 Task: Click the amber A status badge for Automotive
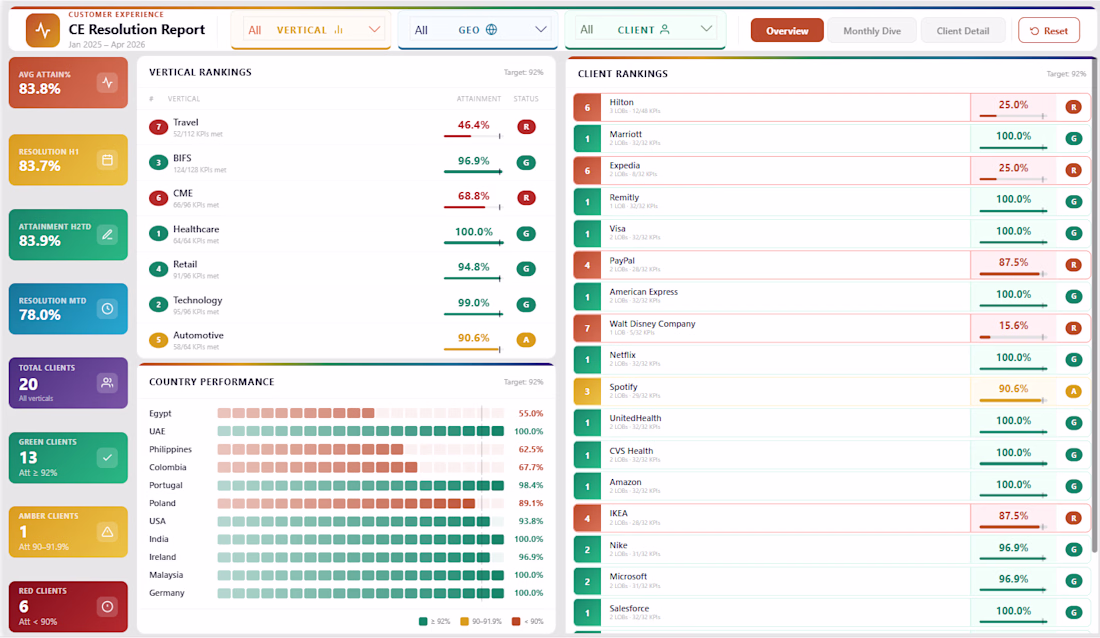[x=526, y=340]
